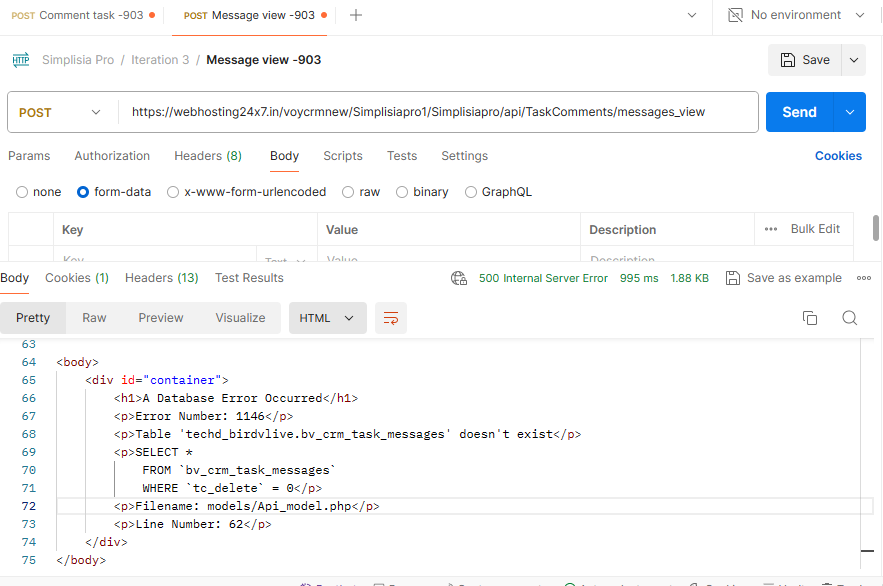Select the raw body radio button
This screenshot has height=586, width=883.
pyautogui.click(x=348, y=192)
